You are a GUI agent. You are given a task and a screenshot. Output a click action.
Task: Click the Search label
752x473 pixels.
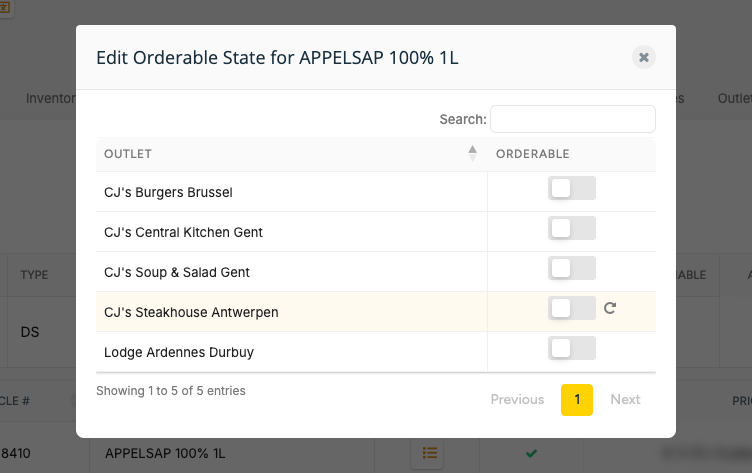[x=463, y=119]
